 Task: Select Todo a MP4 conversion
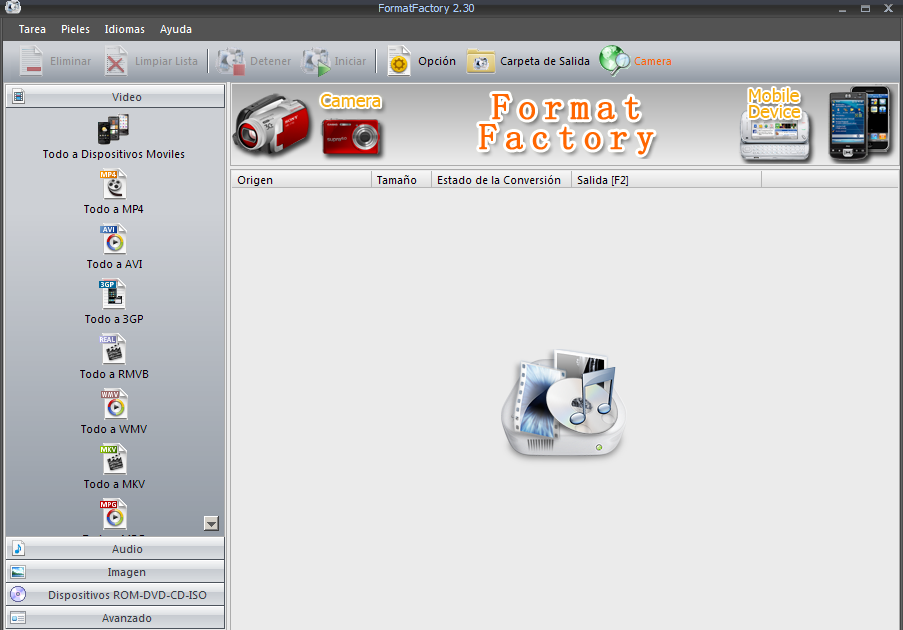(113, 190)
